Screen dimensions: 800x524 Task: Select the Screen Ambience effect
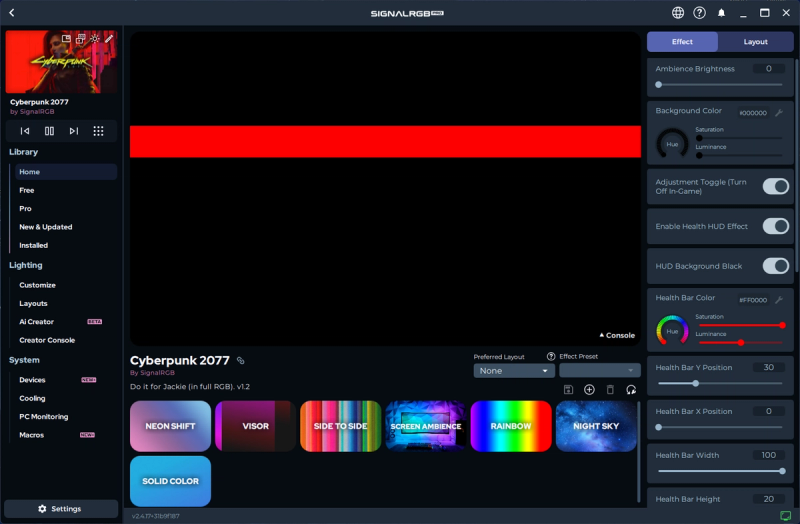pos(426,426)
